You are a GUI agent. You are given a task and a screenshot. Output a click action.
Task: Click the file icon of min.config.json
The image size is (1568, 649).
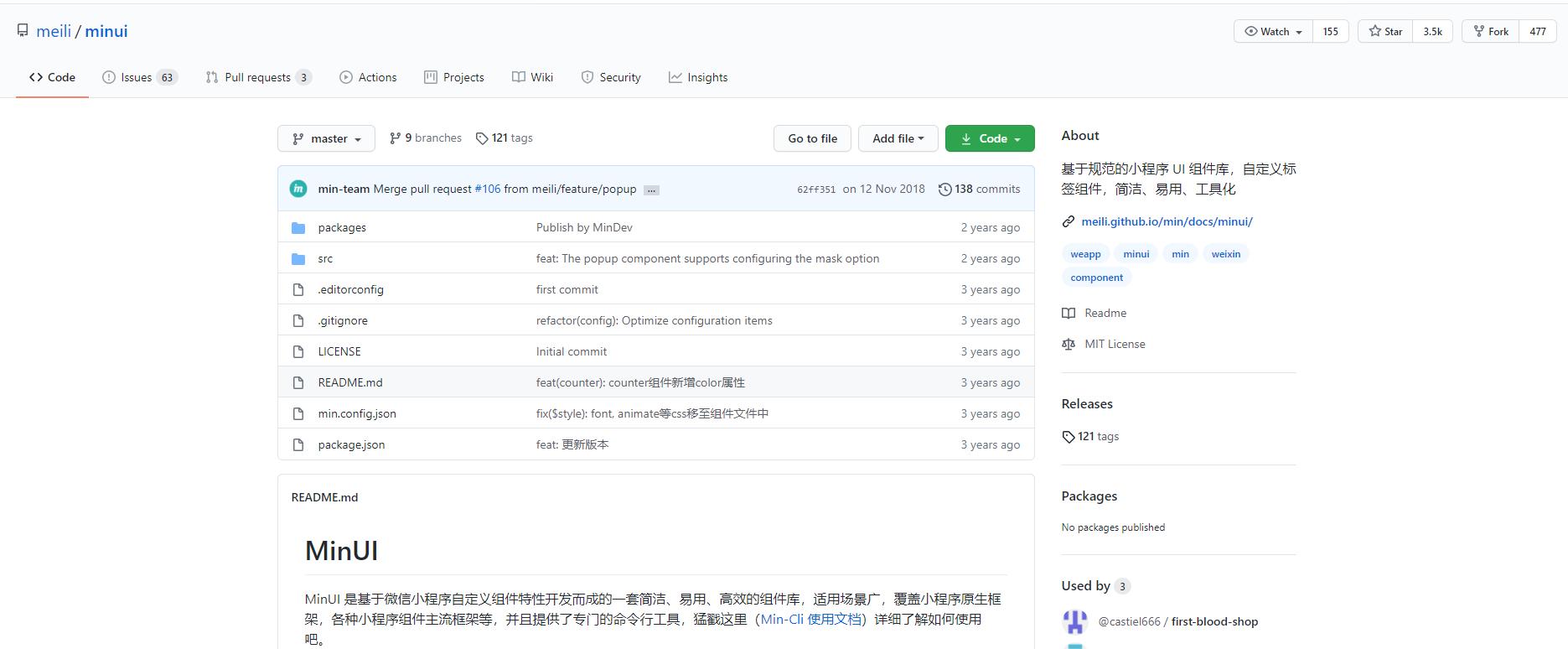298,413
